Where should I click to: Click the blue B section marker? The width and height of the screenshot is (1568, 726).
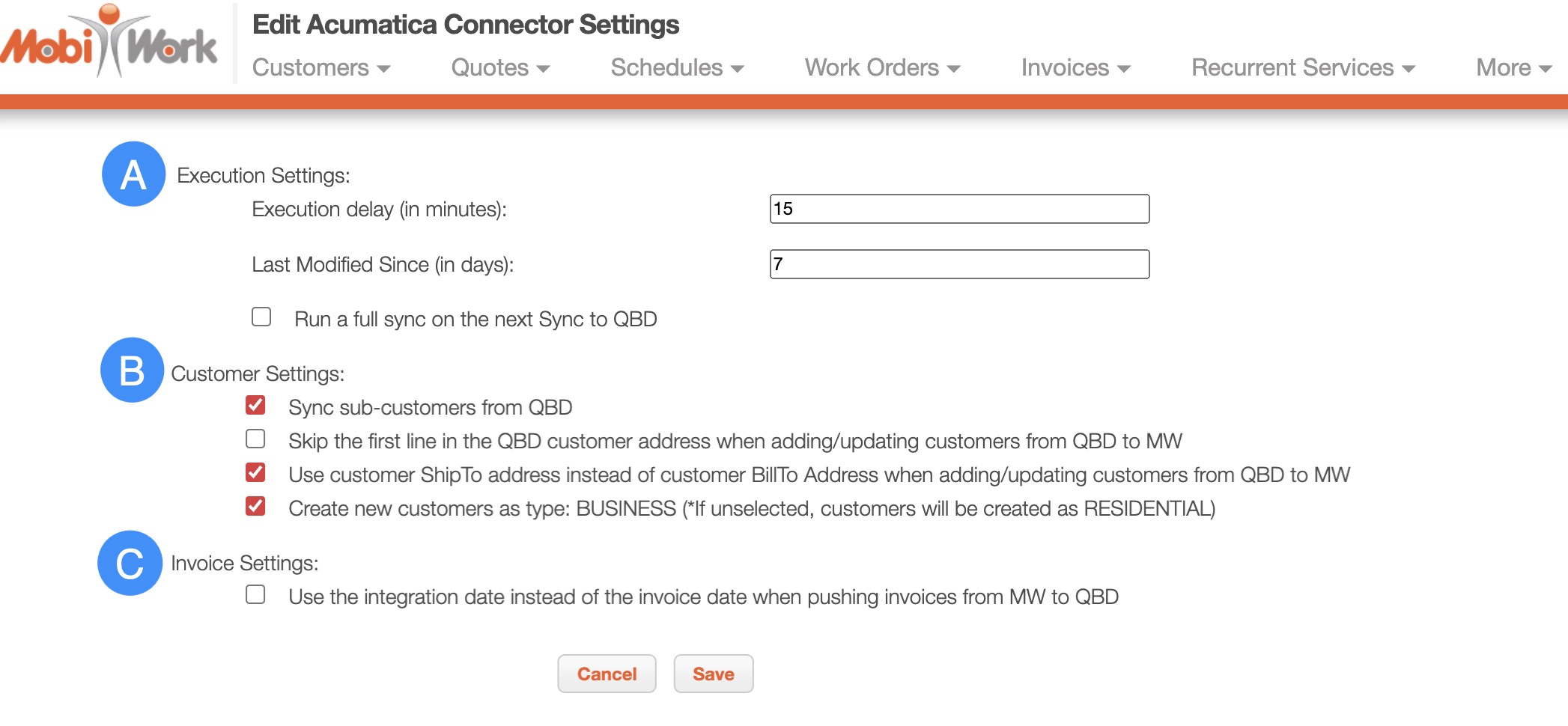[132, 370]
